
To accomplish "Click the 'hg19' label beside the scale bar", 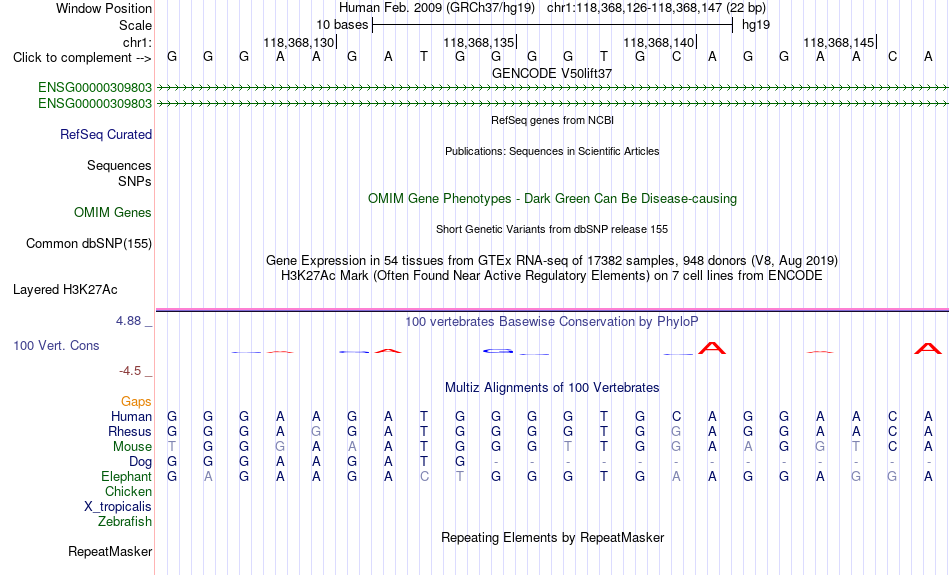I will [x=756, y=25].
